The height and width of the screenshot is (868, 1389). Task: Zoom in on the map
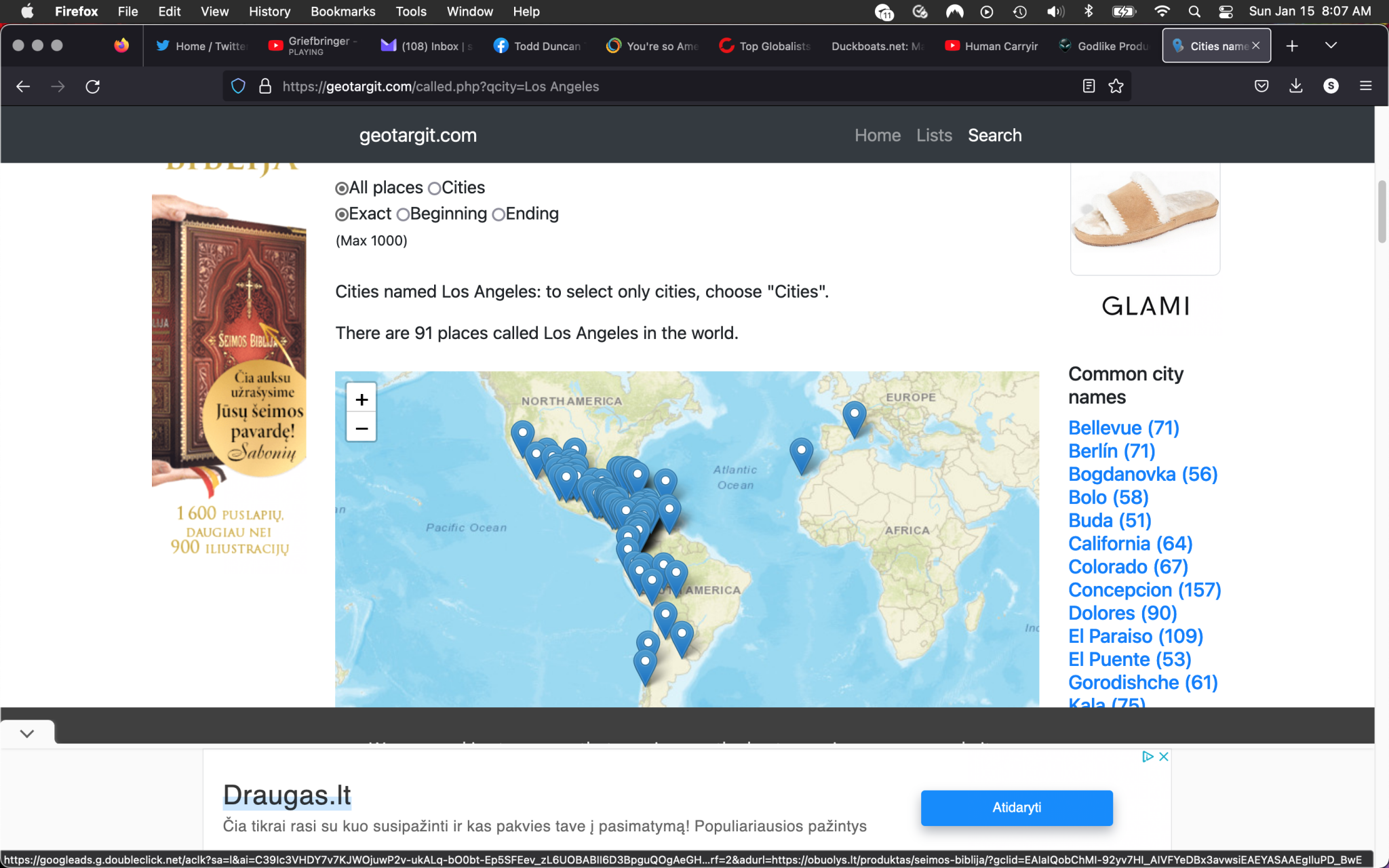tap(361, 399)
